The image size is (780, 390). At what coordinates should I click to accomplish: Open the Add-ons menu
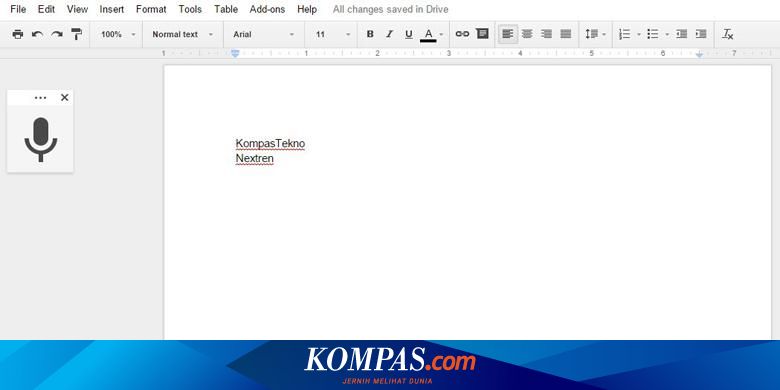pyautogui.click(x=267, y=9)
